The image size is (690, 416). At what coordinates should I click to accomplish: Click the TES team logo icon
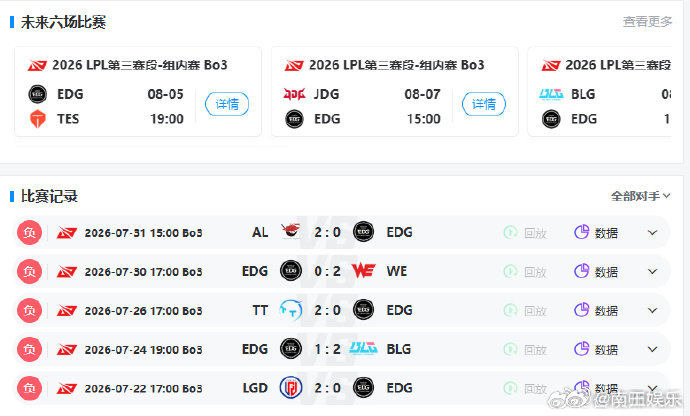click(x=38, y=119)
